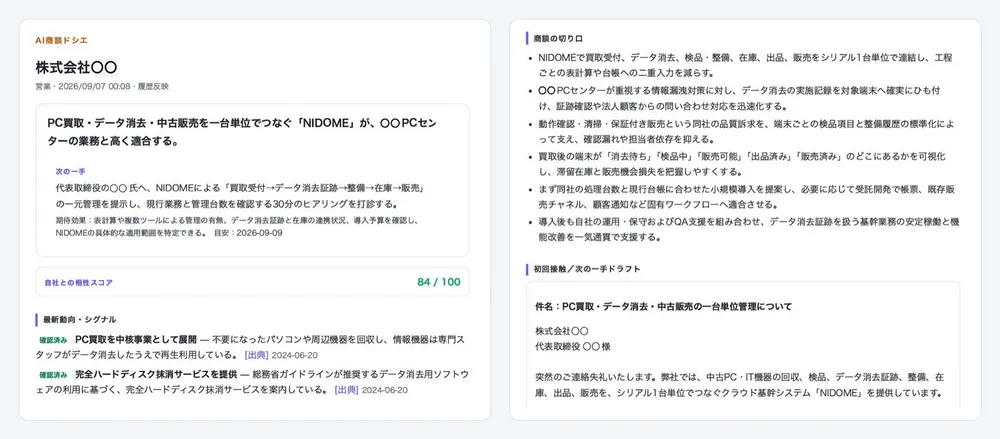Click the 次の一手 label in the summary card
Screen dimensions: 1000x439
[70, 172]
